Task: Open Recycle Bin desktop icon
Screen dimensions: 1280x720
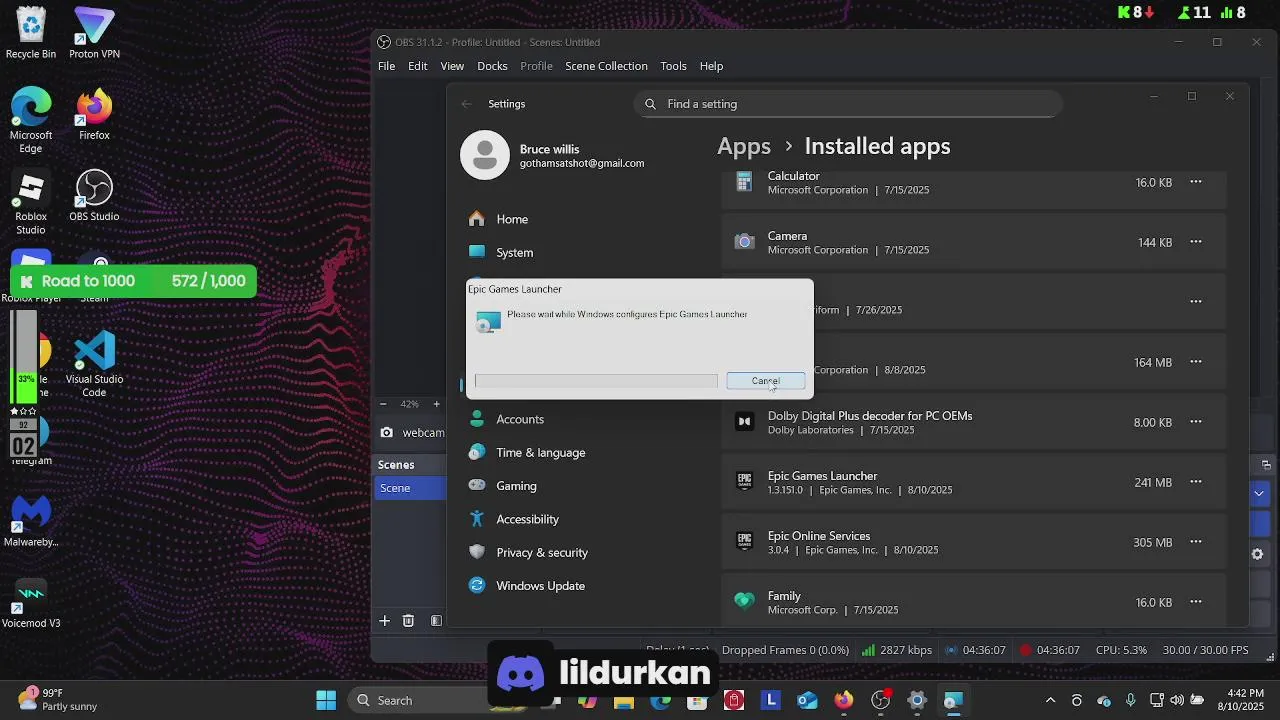Action: (31, 33)
